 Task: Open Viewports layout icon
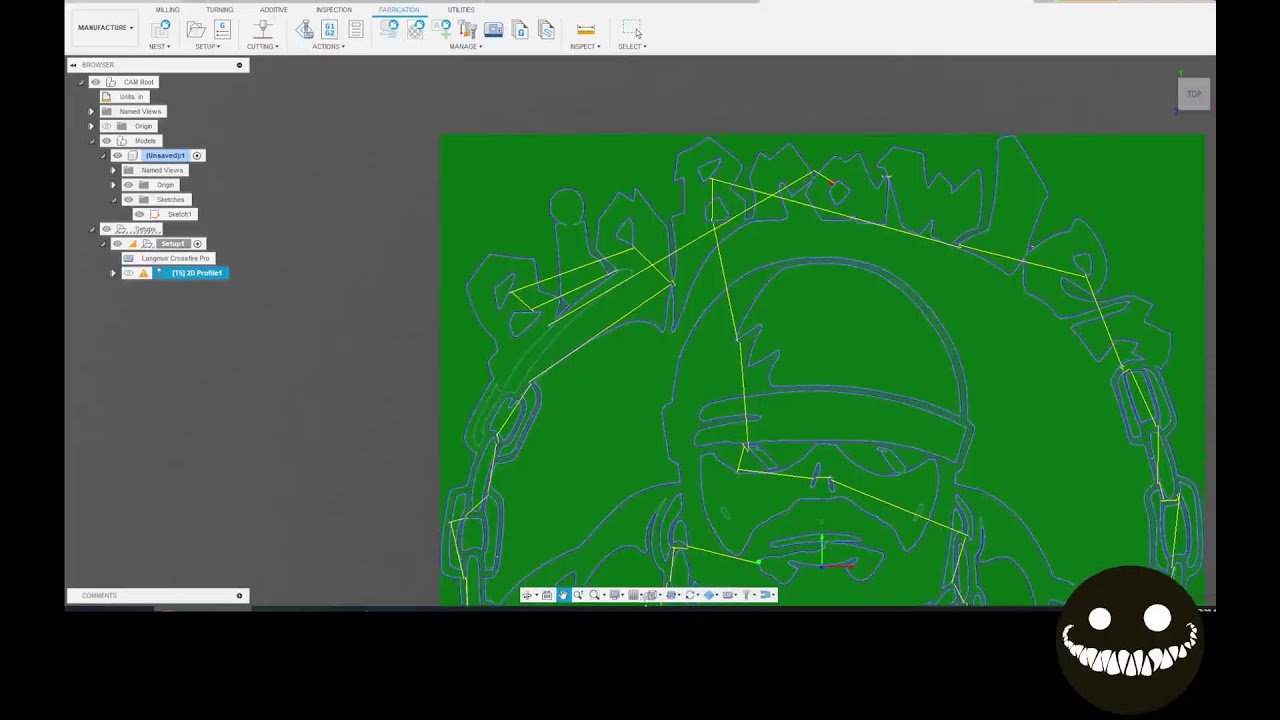coord(651,595)
